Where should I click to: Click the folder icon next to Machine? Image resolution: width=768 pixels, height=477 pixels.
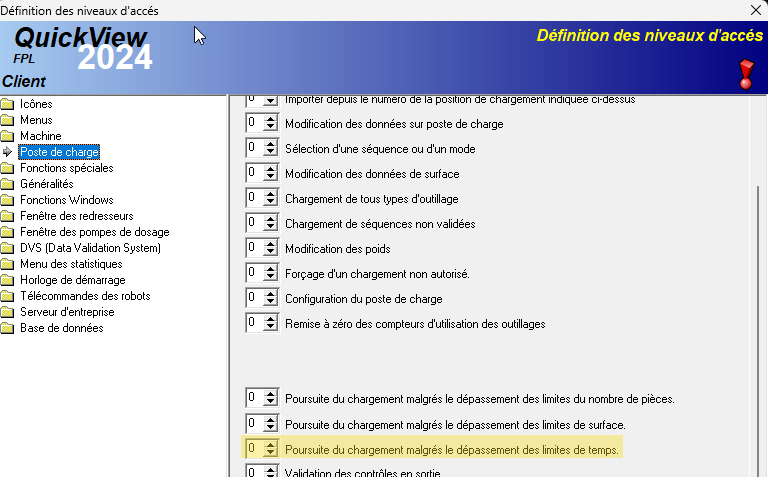tap(9, 136)
